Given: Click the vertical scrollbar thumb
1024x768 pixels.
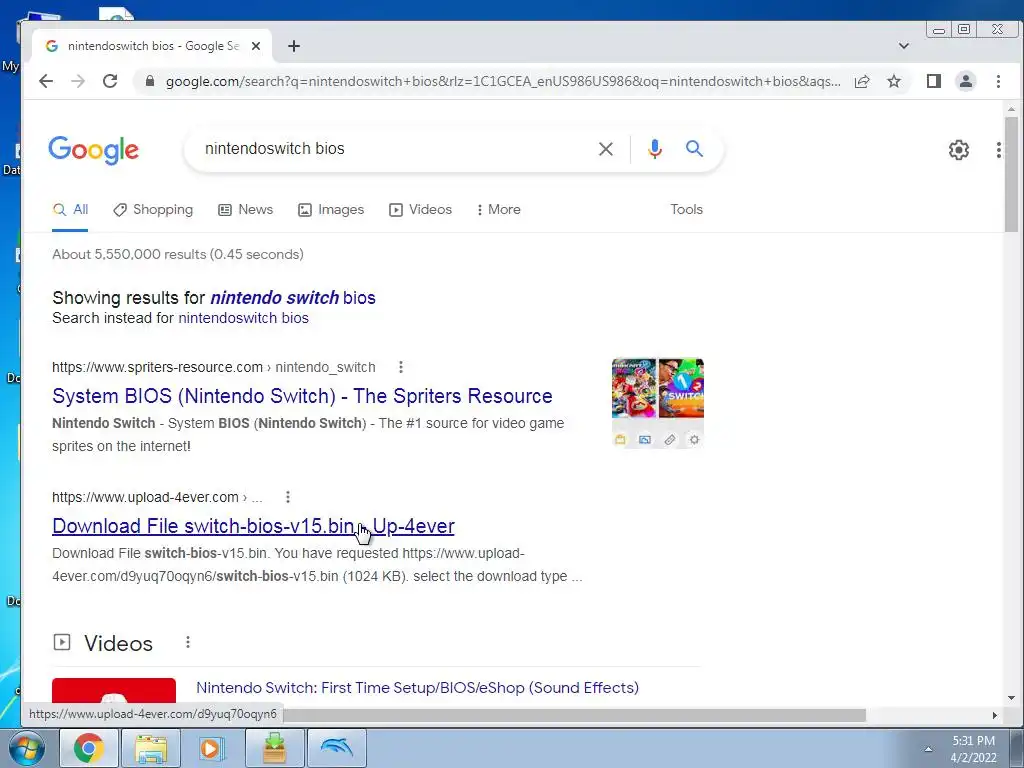Looking at the screenshot, I should (x=1011, y=174).
